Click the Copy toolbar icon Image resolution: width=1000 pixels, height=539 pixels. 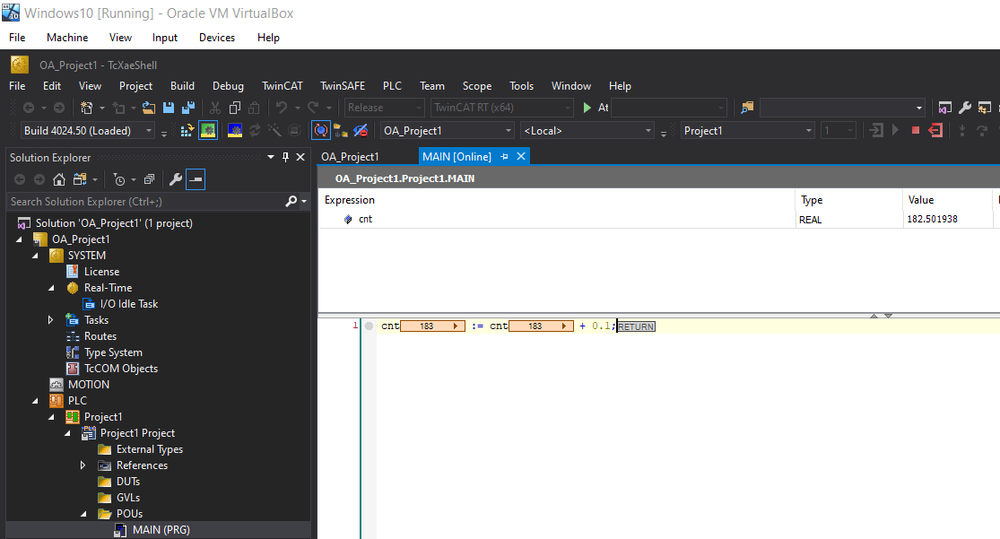coord(235,108)
